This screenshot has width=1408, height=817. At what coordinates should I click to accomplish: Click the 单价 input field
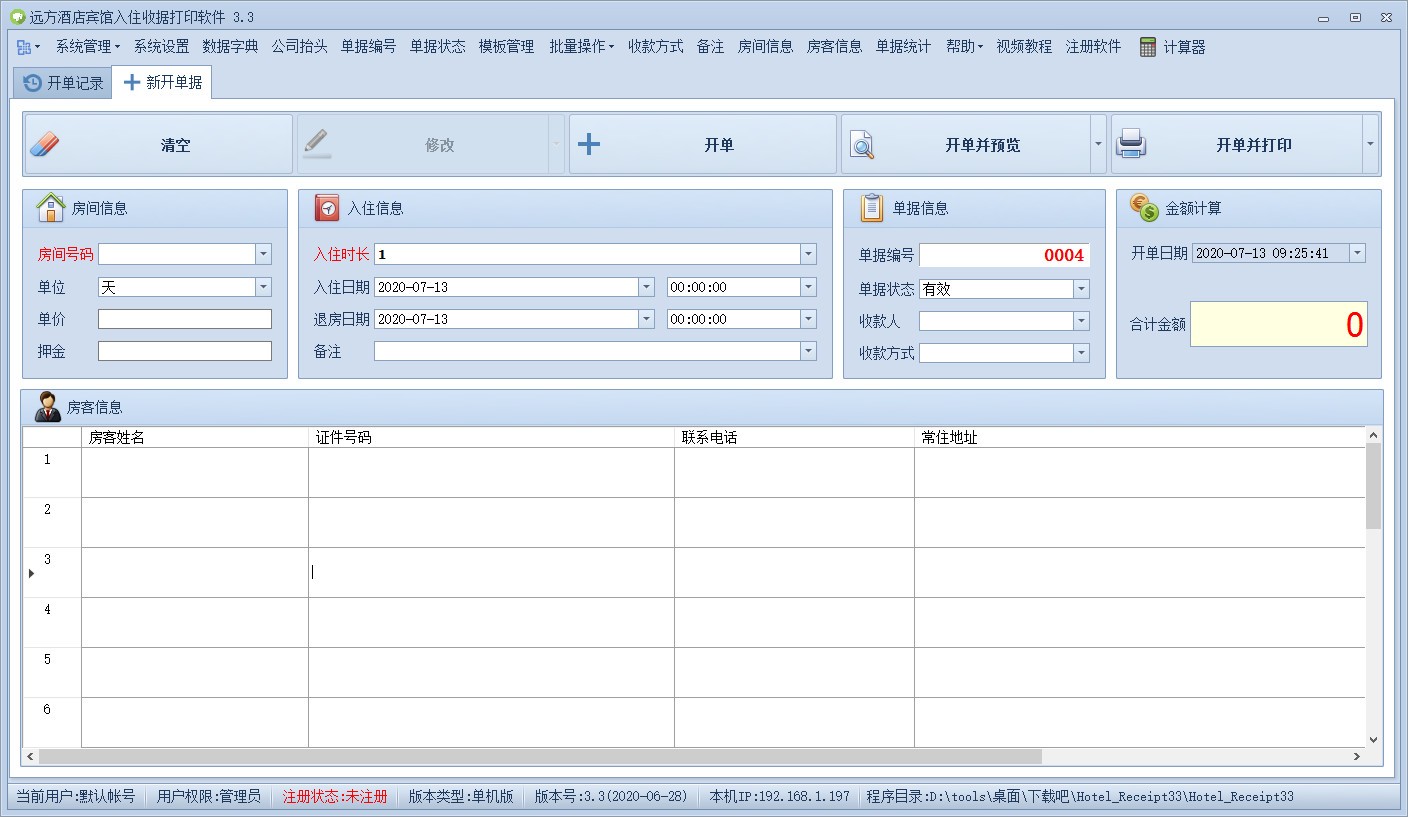tap(185, 319)
